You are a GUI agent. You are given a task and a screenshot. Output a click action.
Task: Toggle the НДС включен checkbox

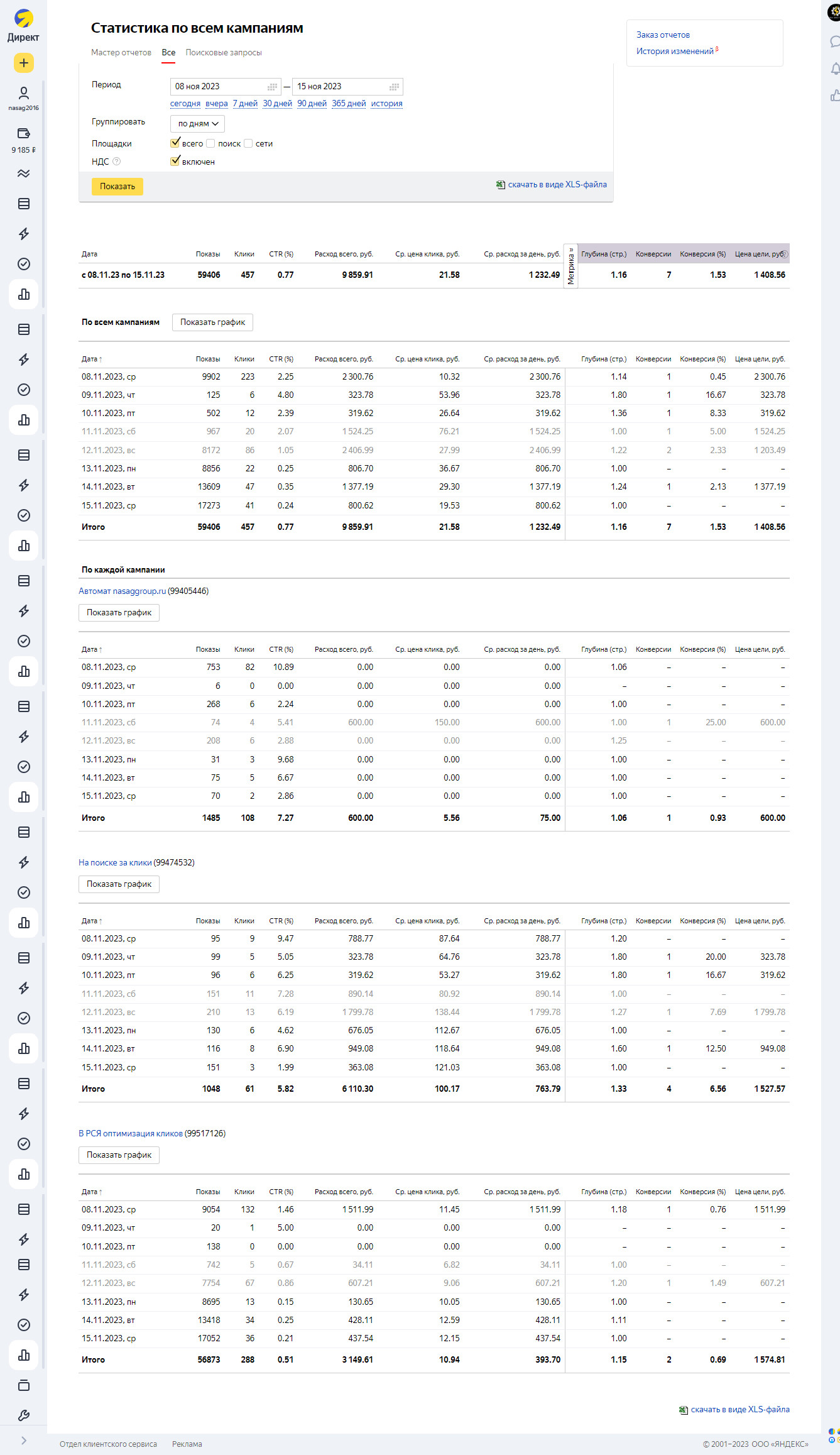click(175, 162)
